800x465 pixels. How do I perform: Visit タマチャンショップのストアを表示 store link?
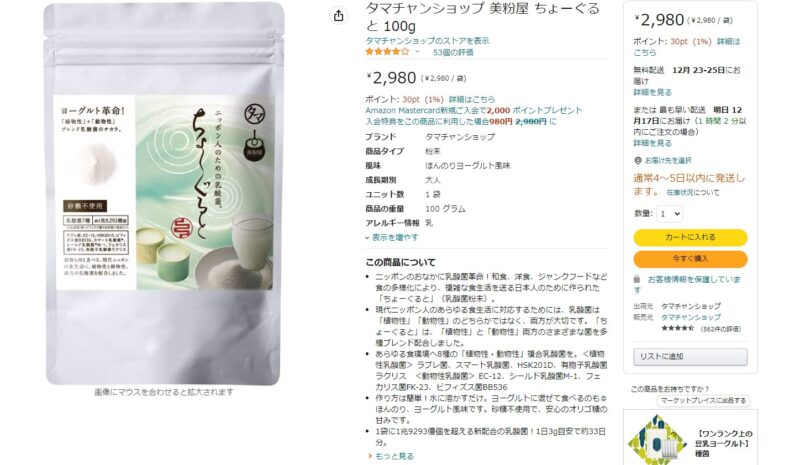pos(427,40)
